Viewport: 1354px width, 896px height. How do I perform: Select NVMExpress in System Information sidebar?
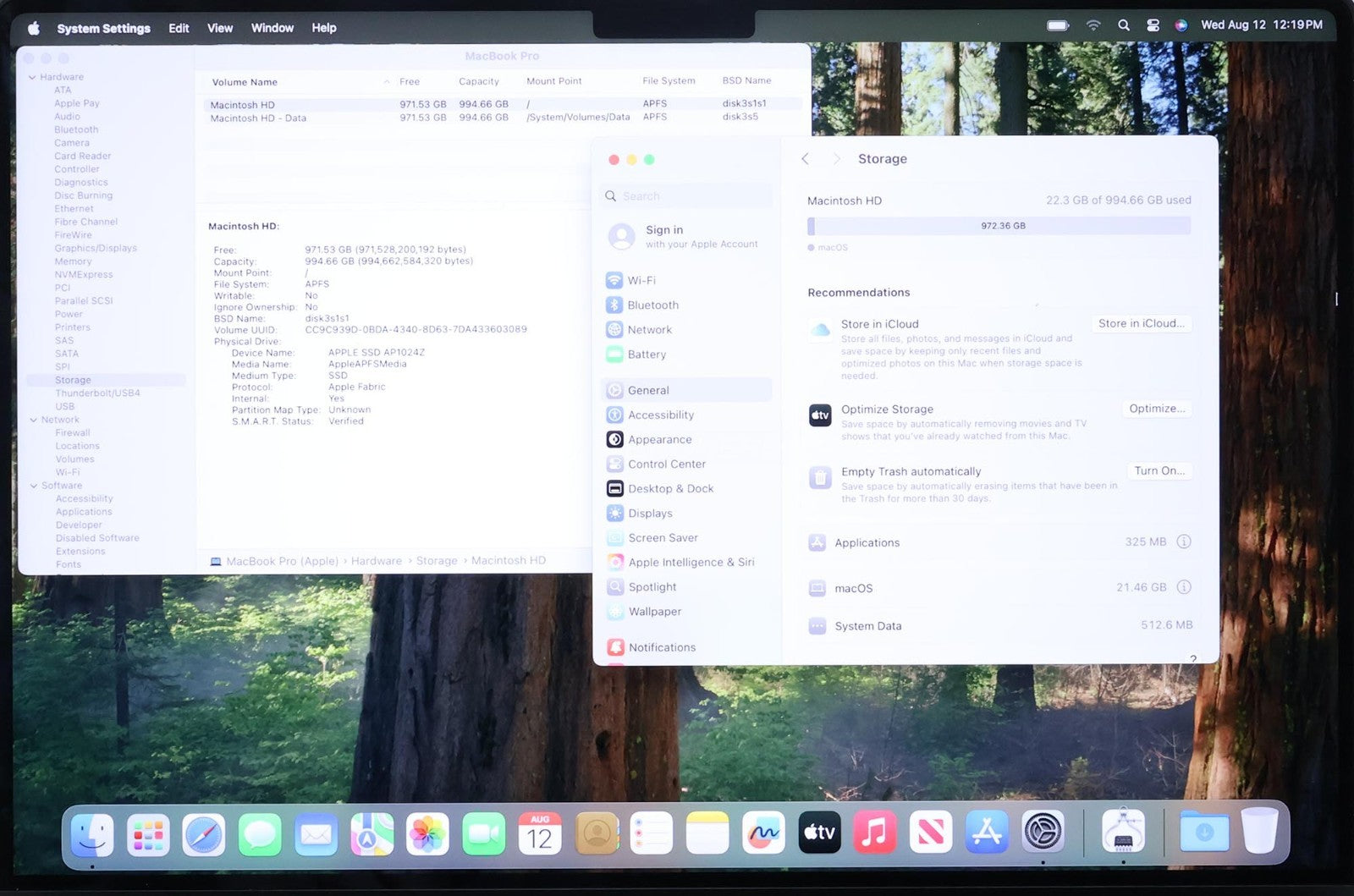tap(83, 275)
